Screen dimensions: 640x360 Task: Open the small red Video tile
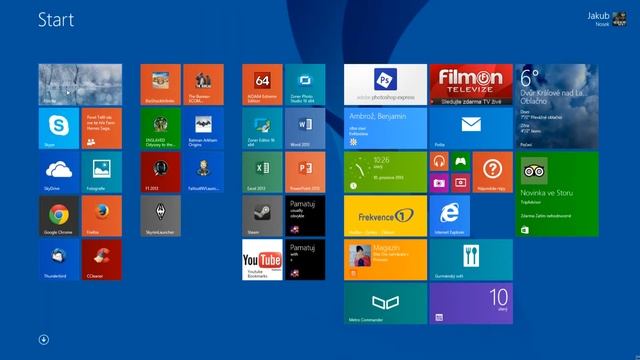pyautogui.click(x=460, y=183)
